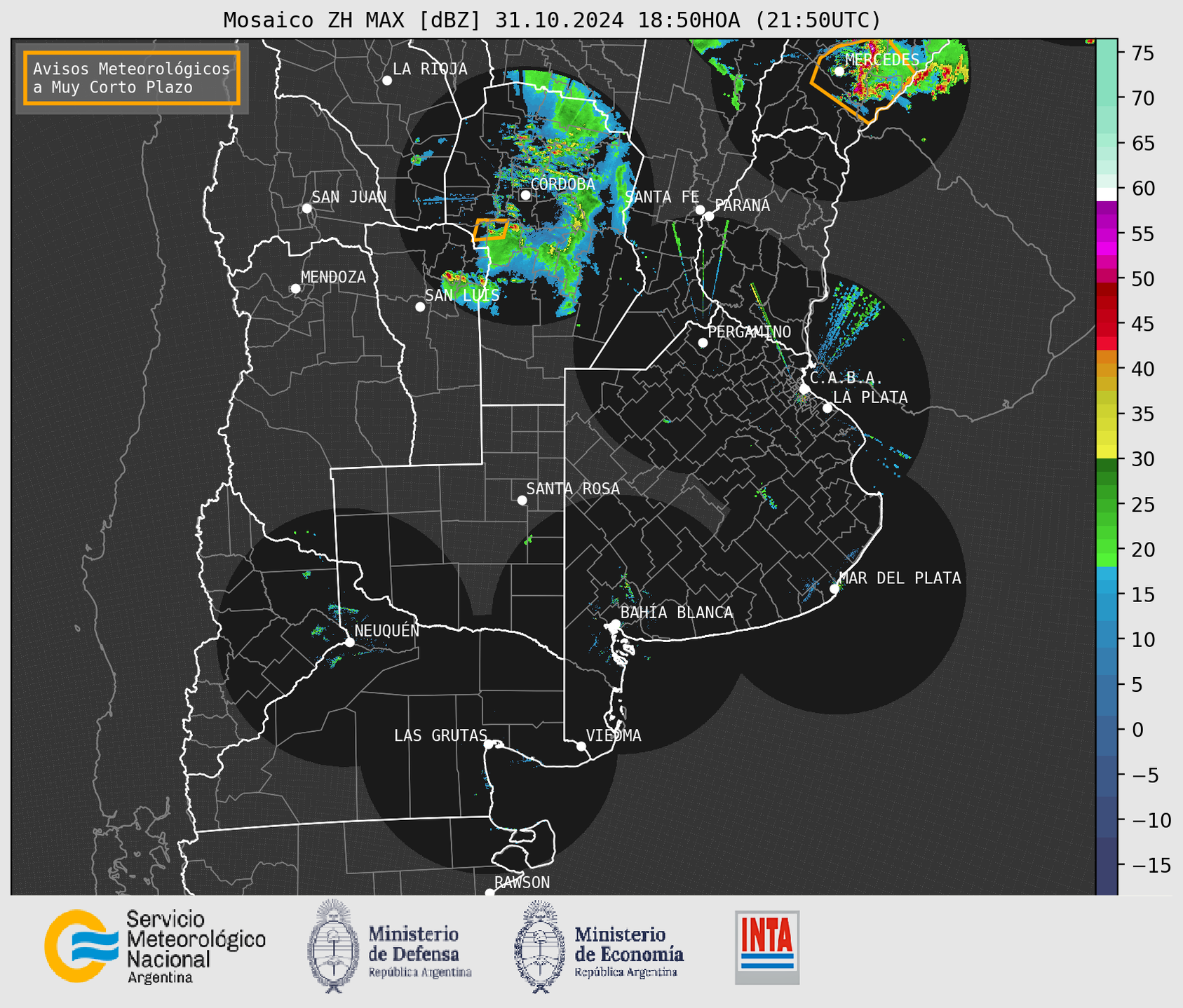Click the VIEDMA city label
Screen dimensions: 1183x1008
point(614,735)
